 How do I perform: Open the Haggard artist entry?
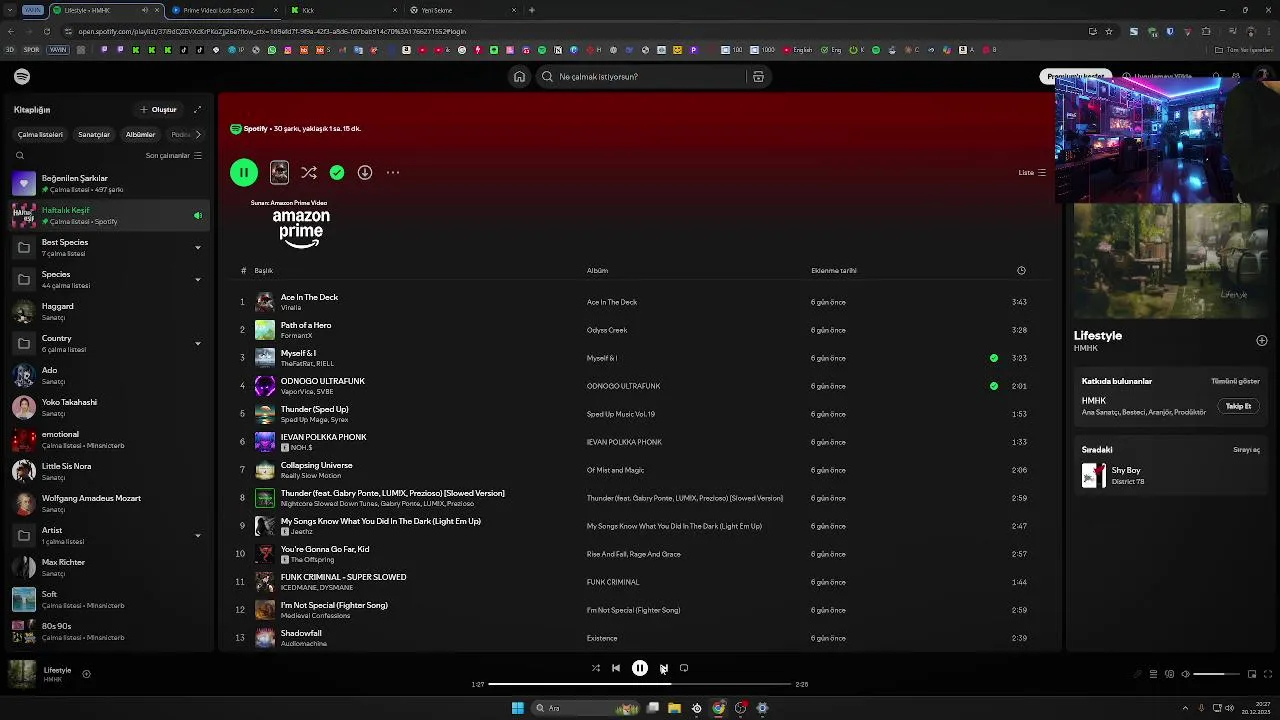(x=107, y=311)
